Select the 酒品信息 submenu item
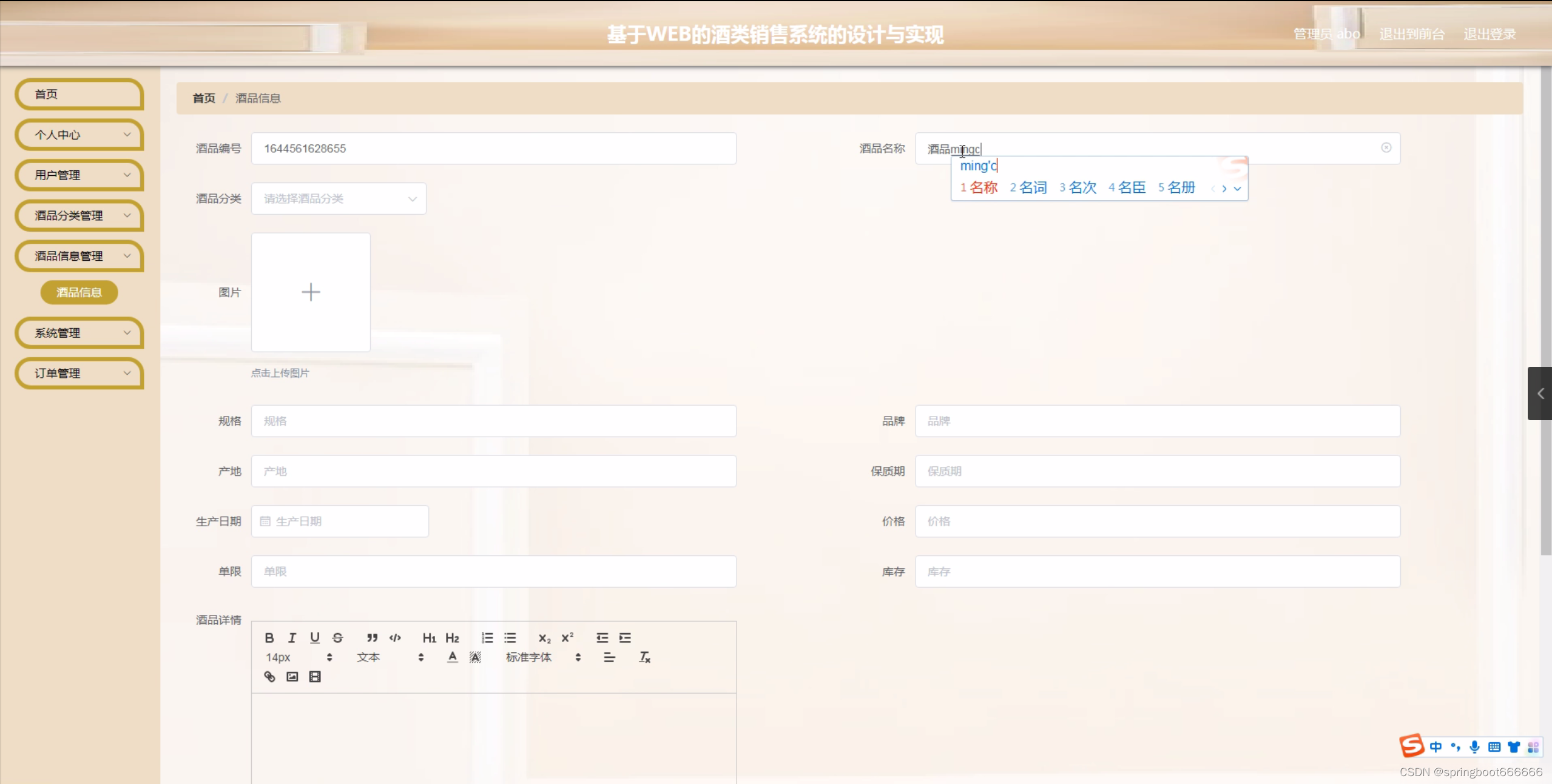The image size is (1552, 784). [x=79, y=292]
